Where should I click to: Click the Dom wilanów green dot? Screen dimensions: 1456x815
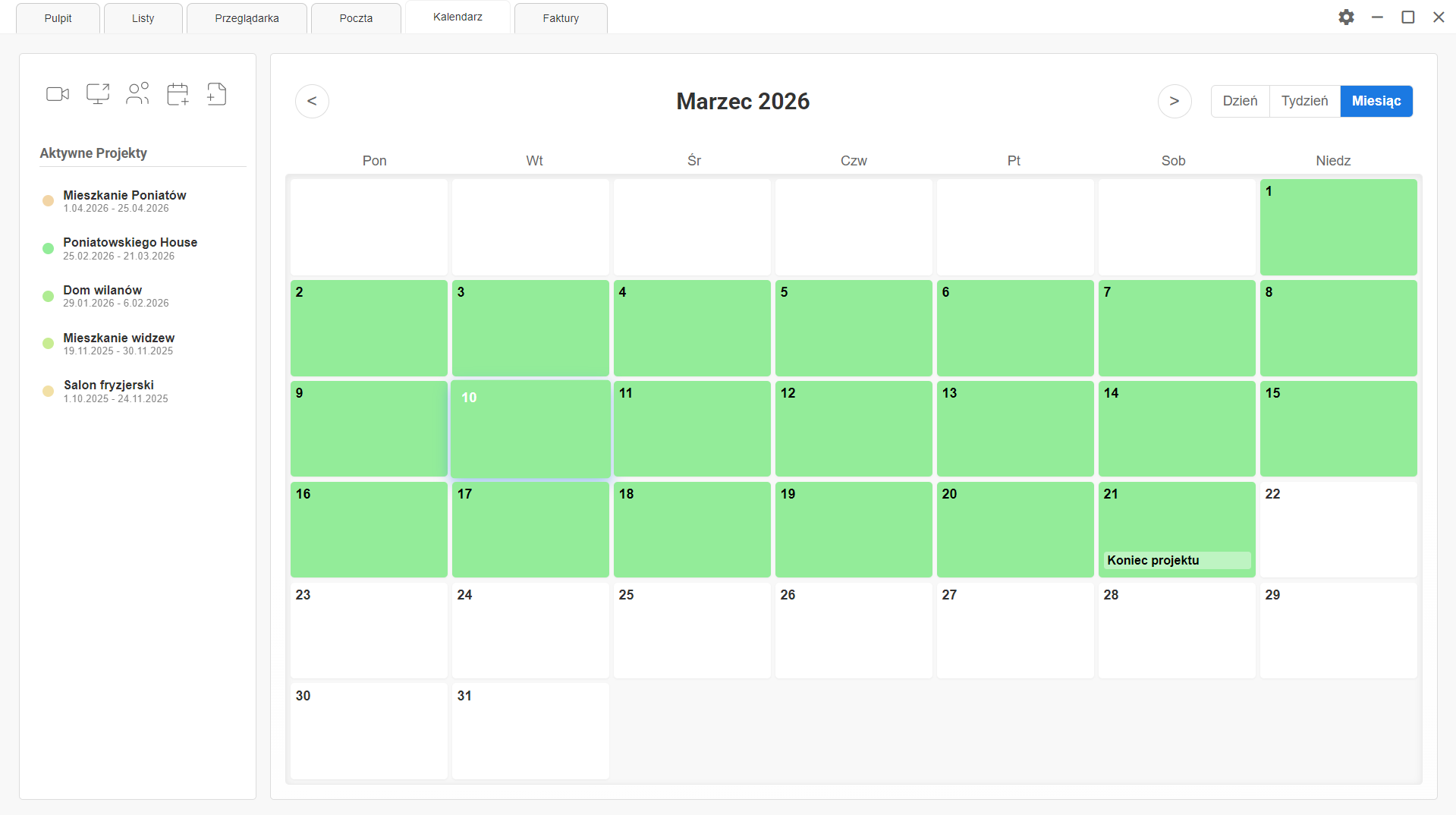click(x=48, y=296)
